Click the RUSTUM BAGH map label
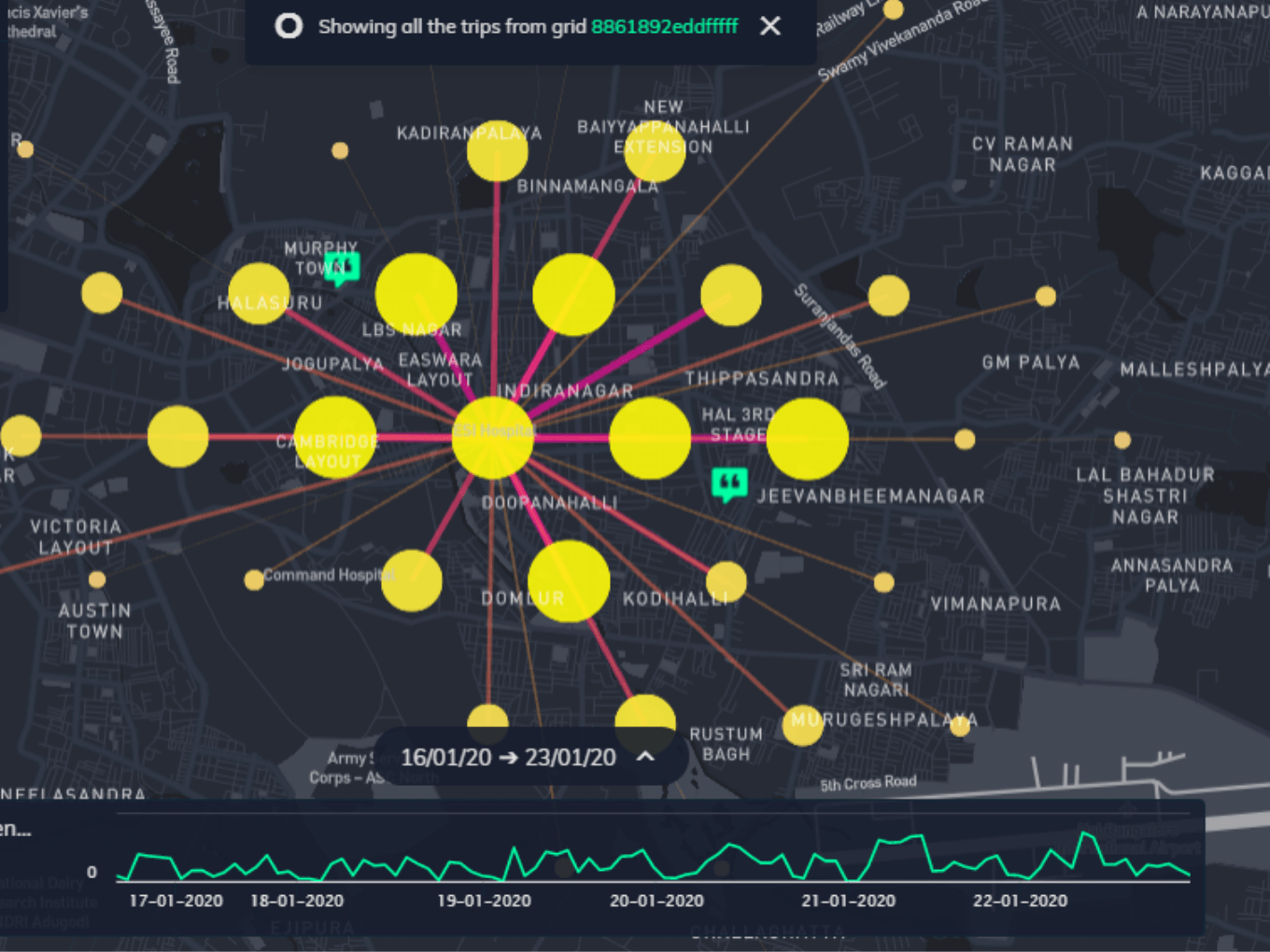 (x=726, y=744)
